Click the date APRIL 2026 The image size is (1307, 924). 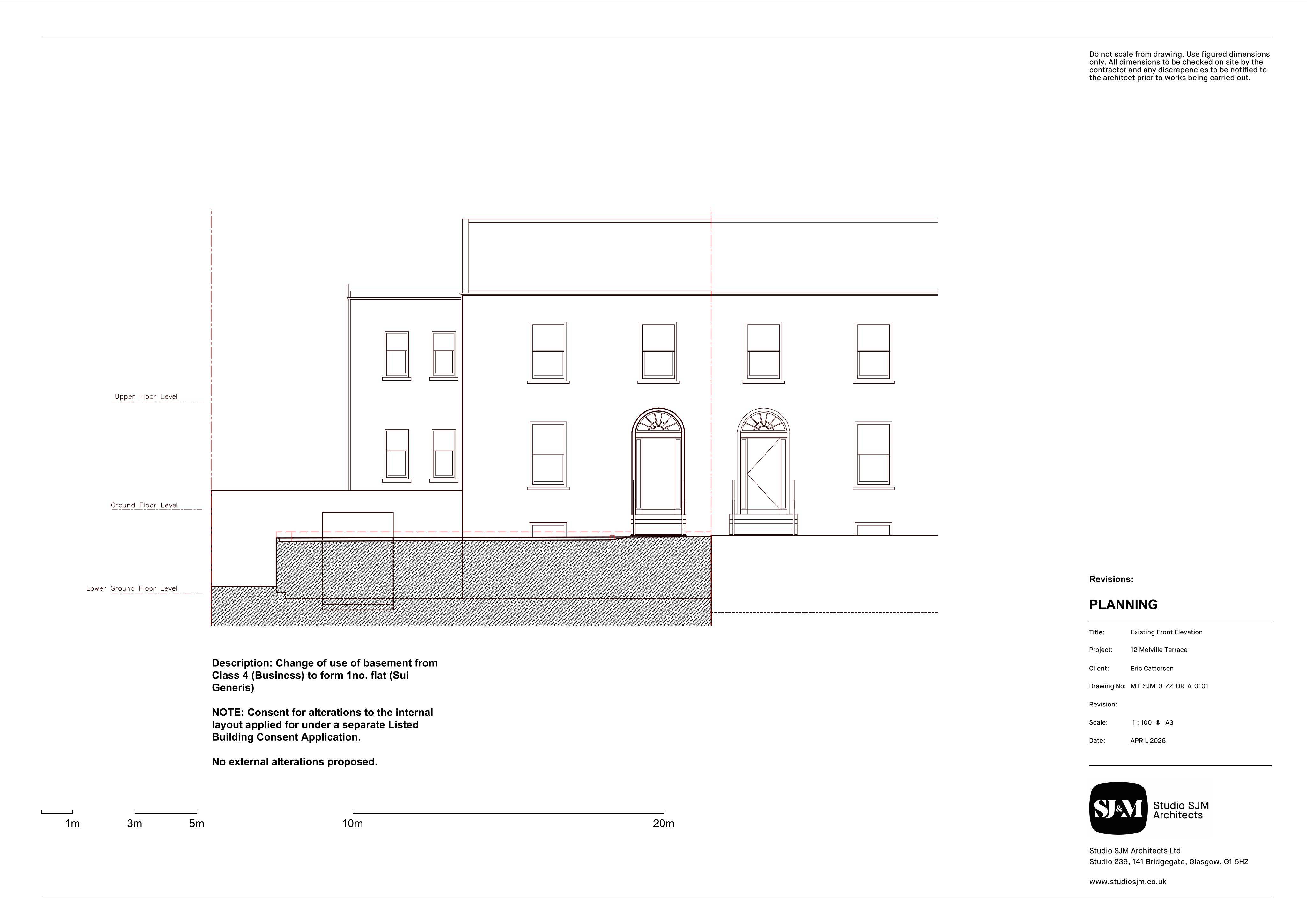point(1147,741)
